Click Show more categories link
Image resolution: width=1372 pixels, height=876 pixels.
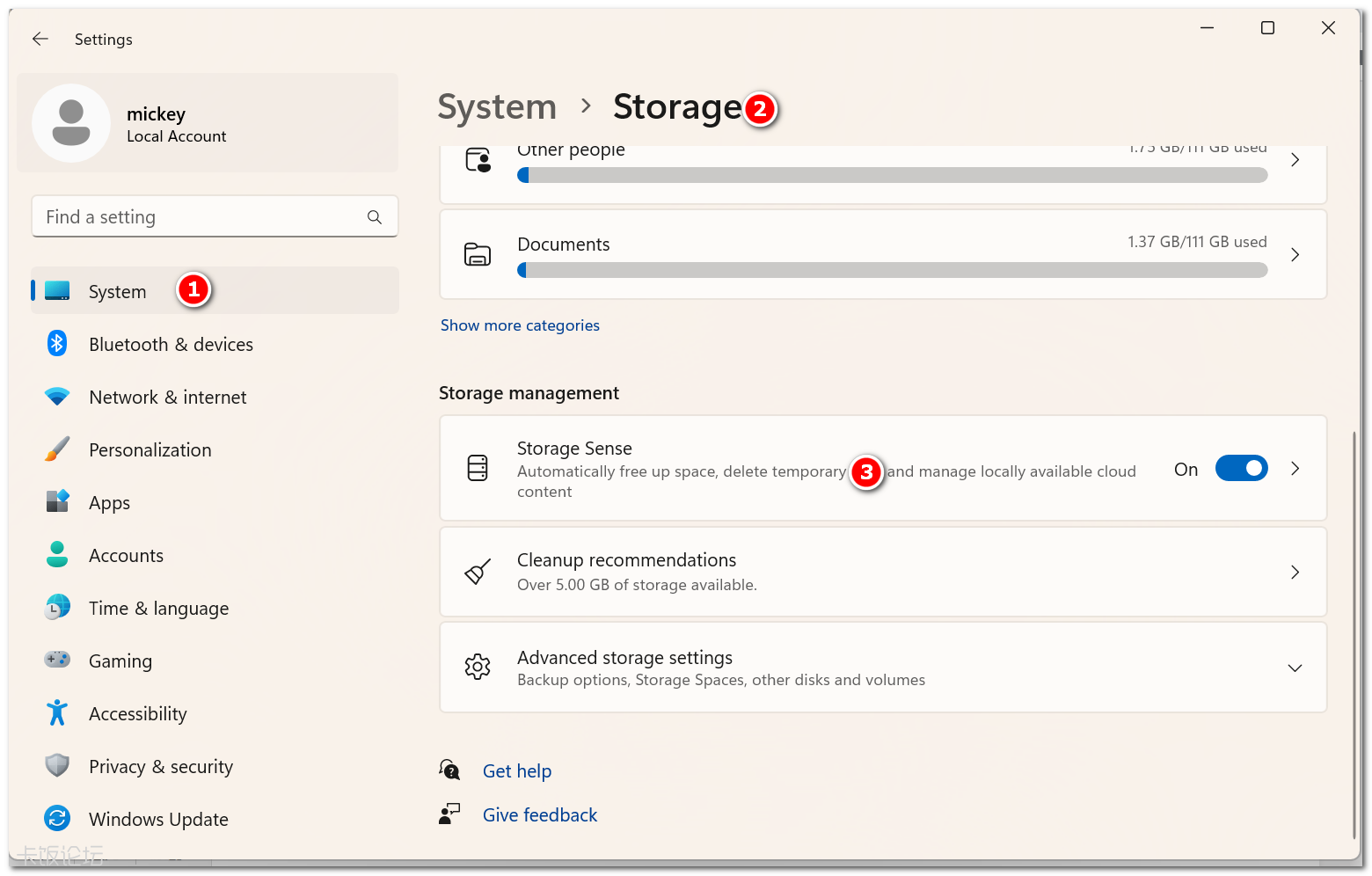[520, 325]
